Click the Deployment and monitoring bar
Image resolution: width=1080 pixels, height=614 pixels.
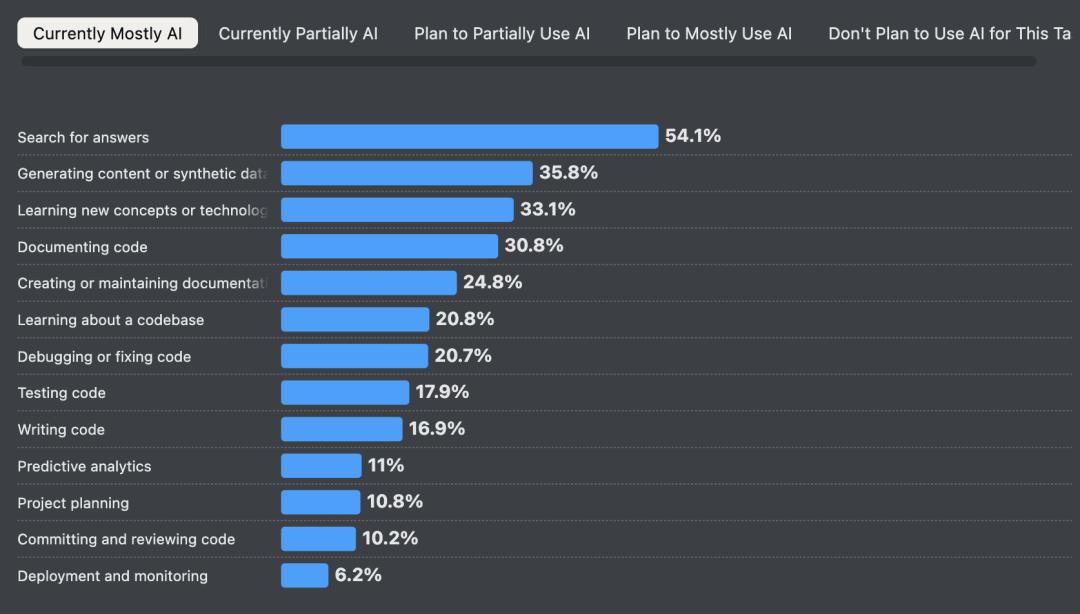[x=304, y=575]
